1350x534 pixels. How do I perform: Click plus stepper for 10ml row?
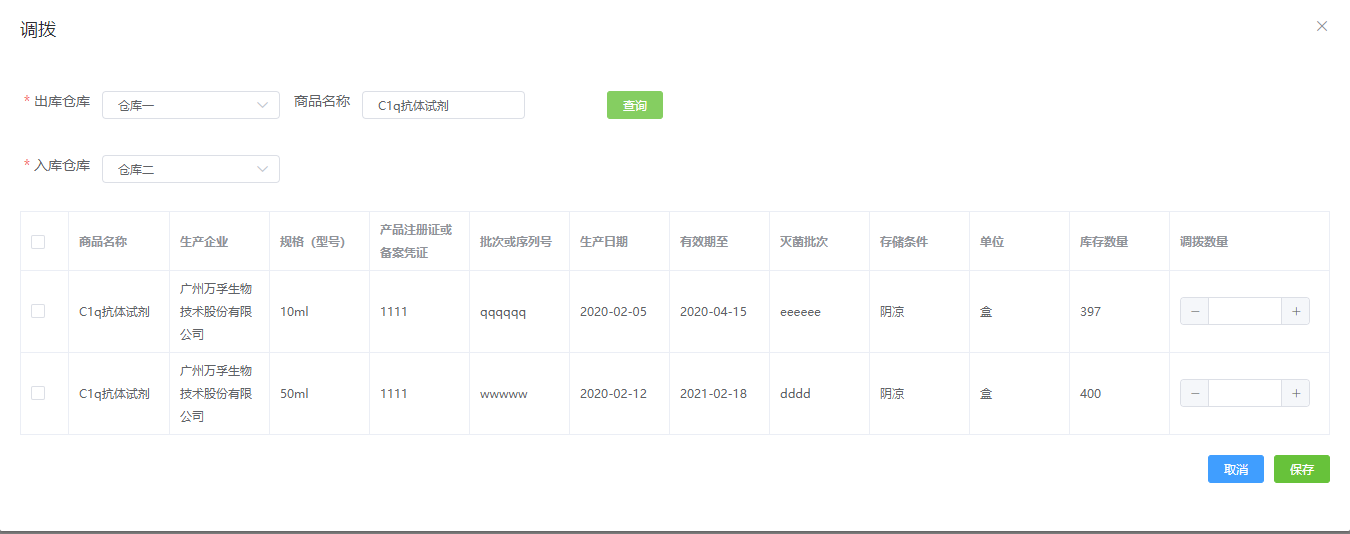click(1295, 312)
